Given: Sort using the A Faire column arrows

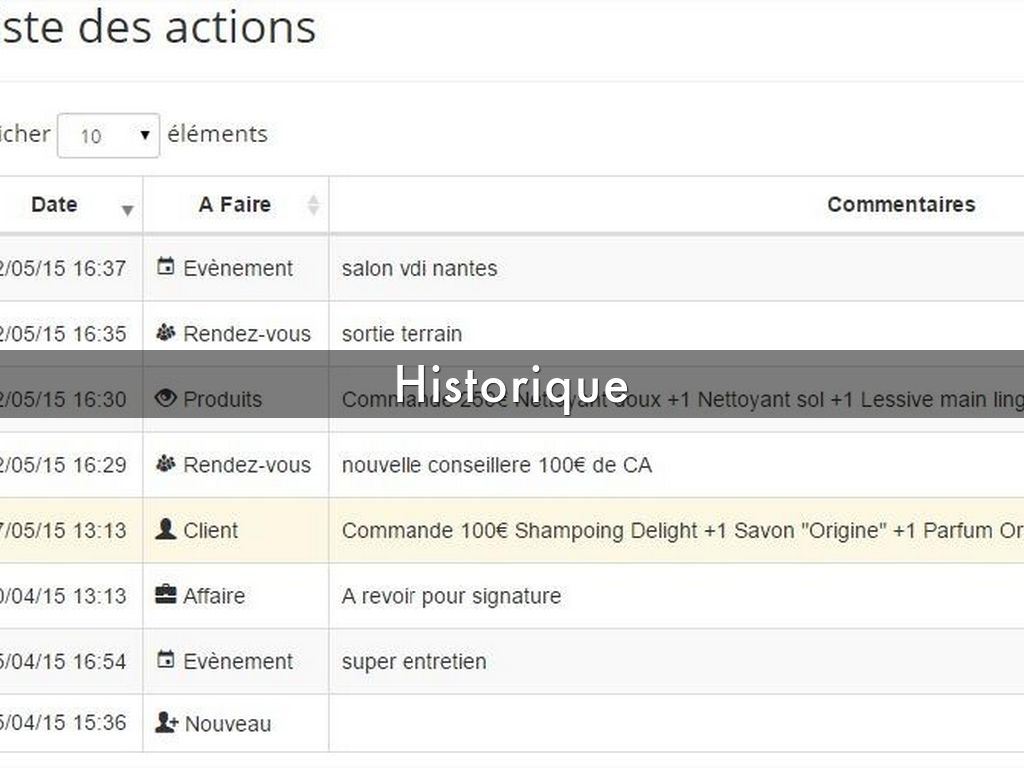Looking at the screenshot, I should click(313, 205).
